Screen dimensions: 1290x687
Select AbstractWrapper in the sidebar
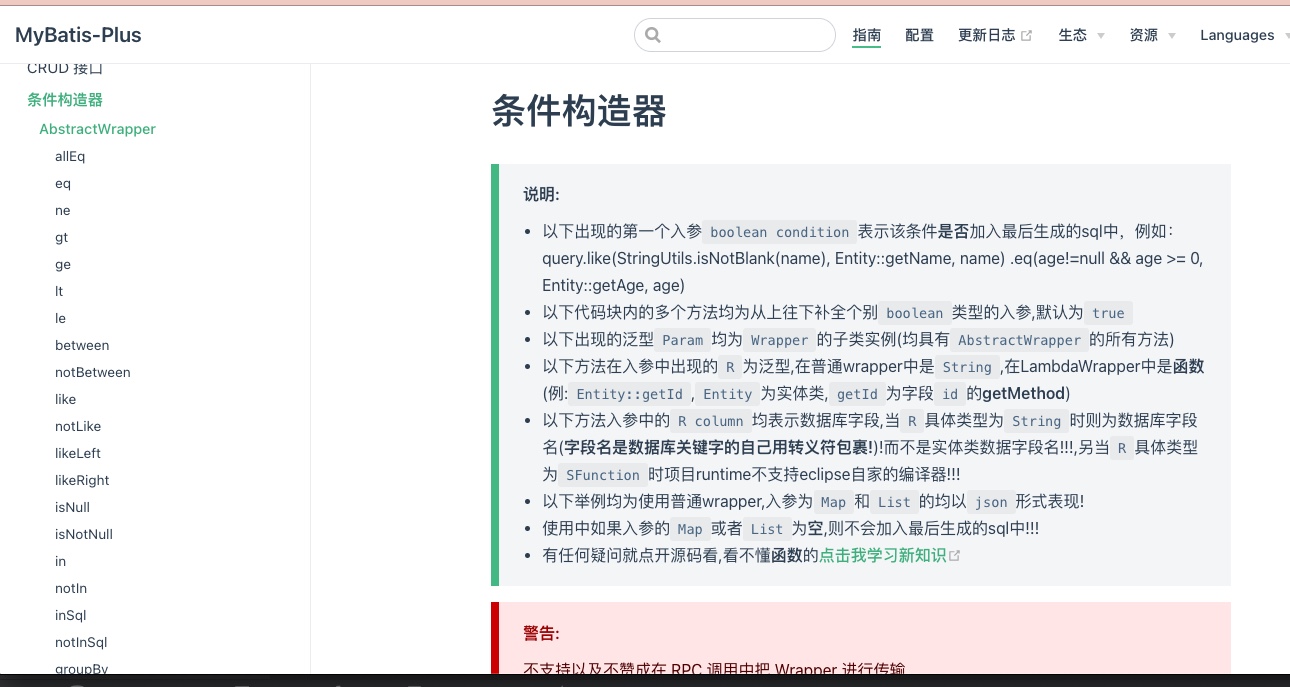pos(97,129)
